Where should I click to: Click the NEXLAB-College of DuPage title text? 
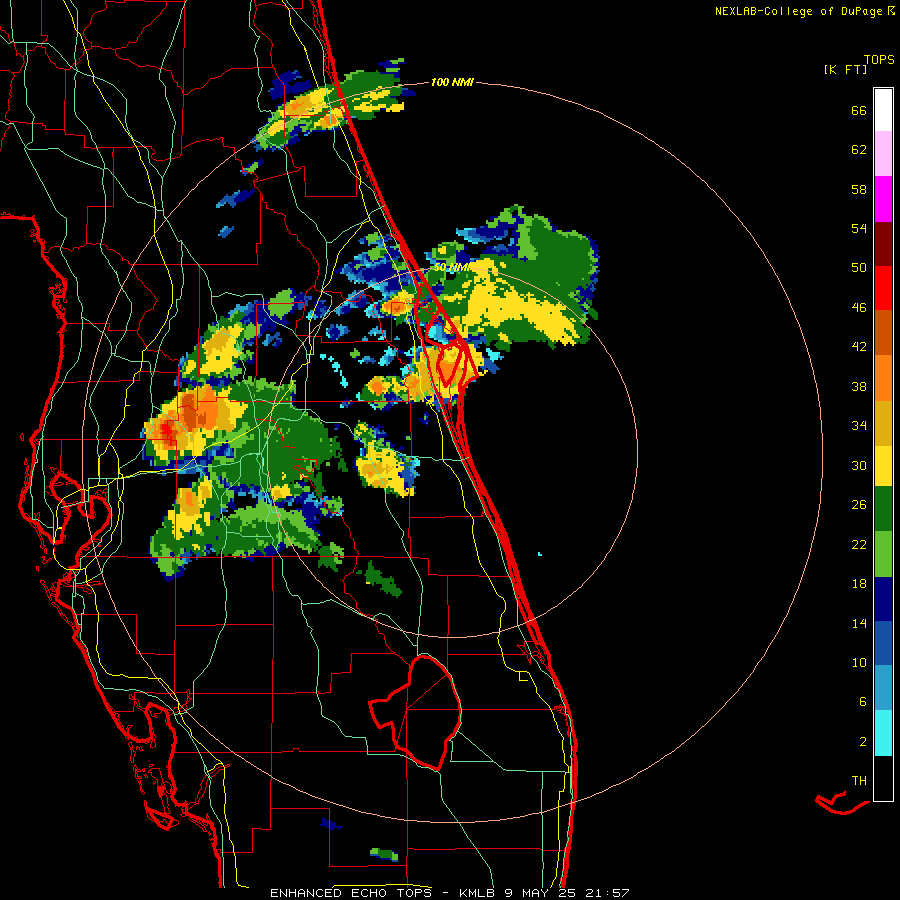tap(805, 11)
